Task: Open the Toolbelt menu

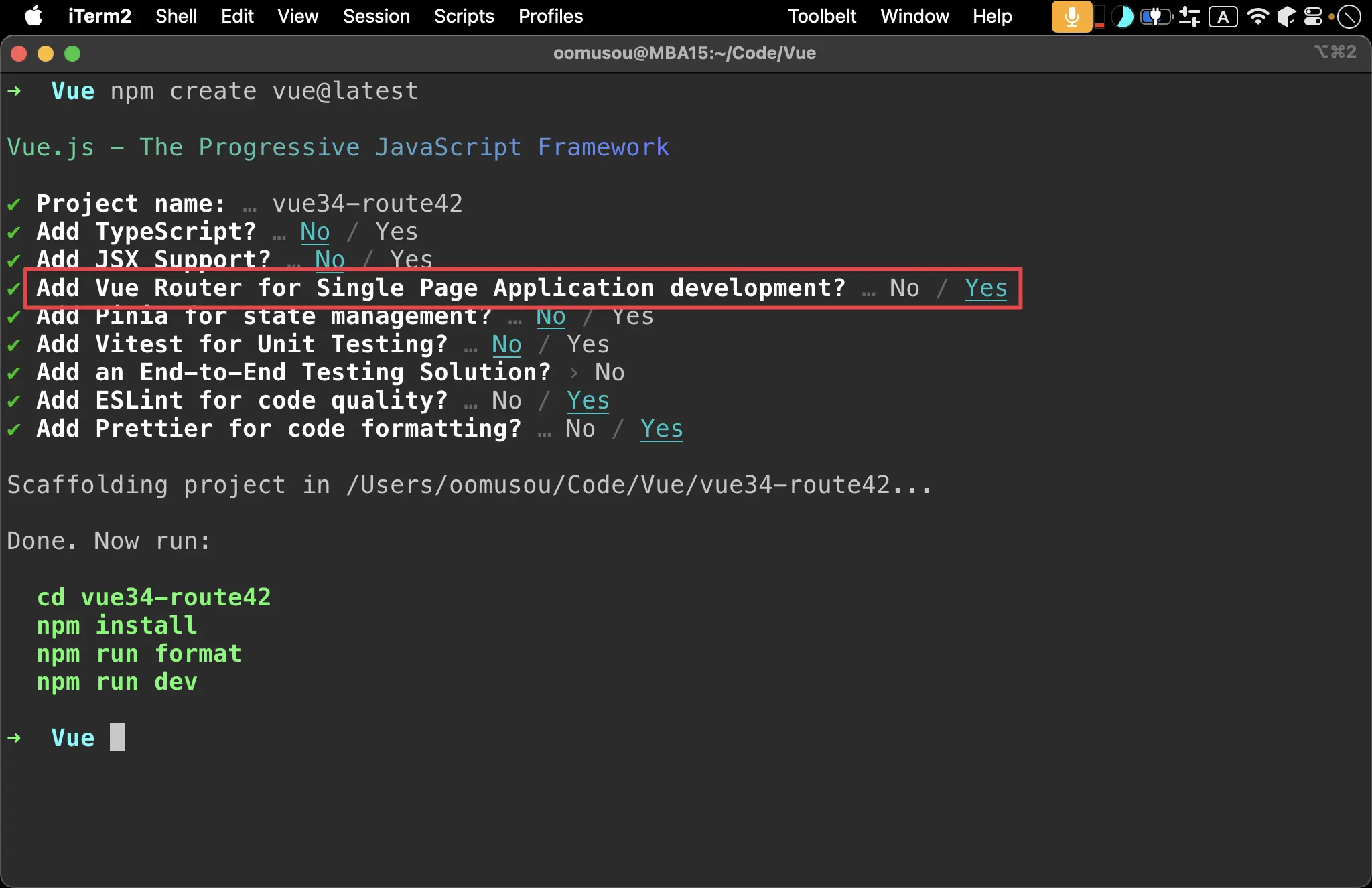Action: click(x=822, y=16)
